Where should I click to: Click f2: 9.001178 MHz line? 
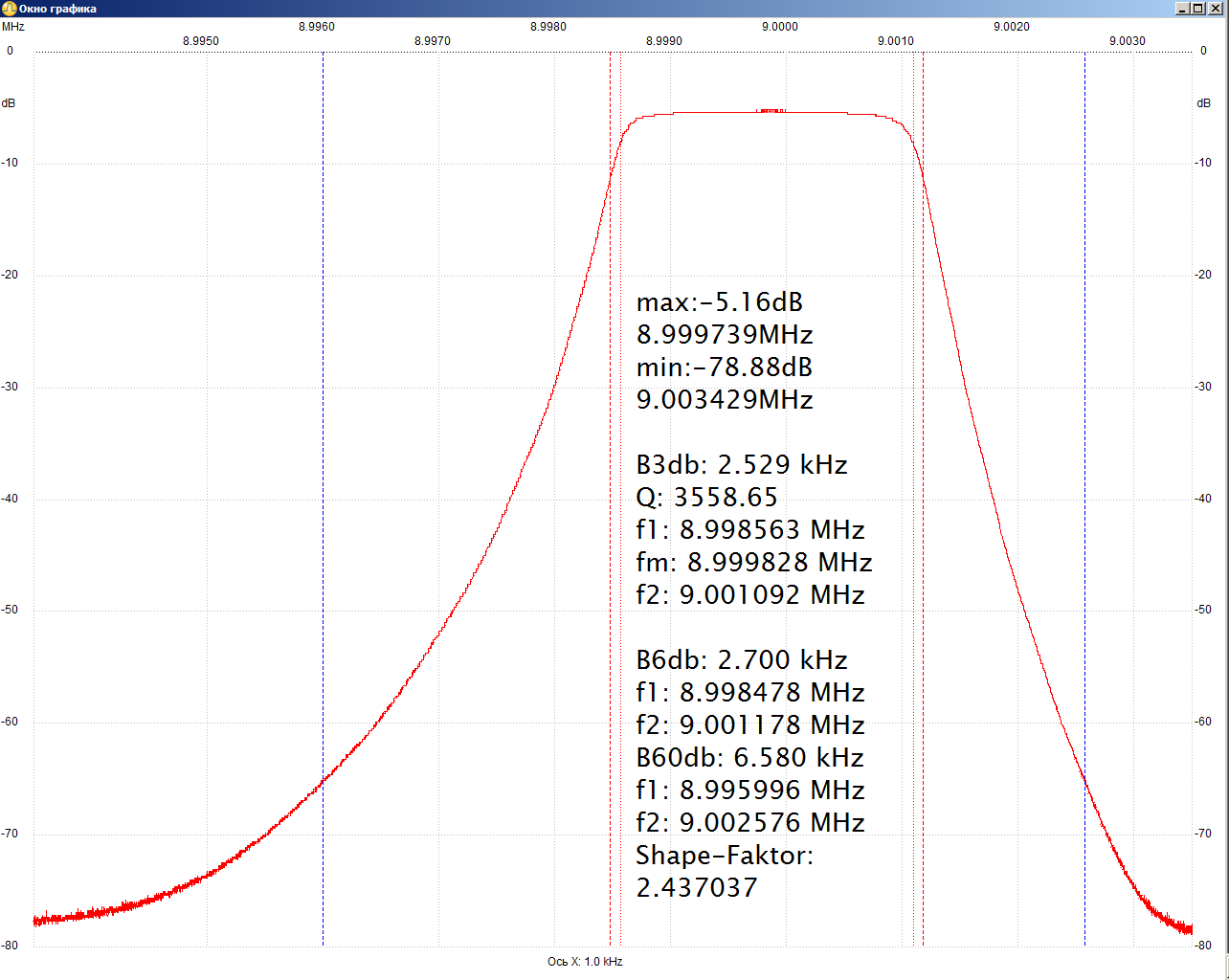750,725
